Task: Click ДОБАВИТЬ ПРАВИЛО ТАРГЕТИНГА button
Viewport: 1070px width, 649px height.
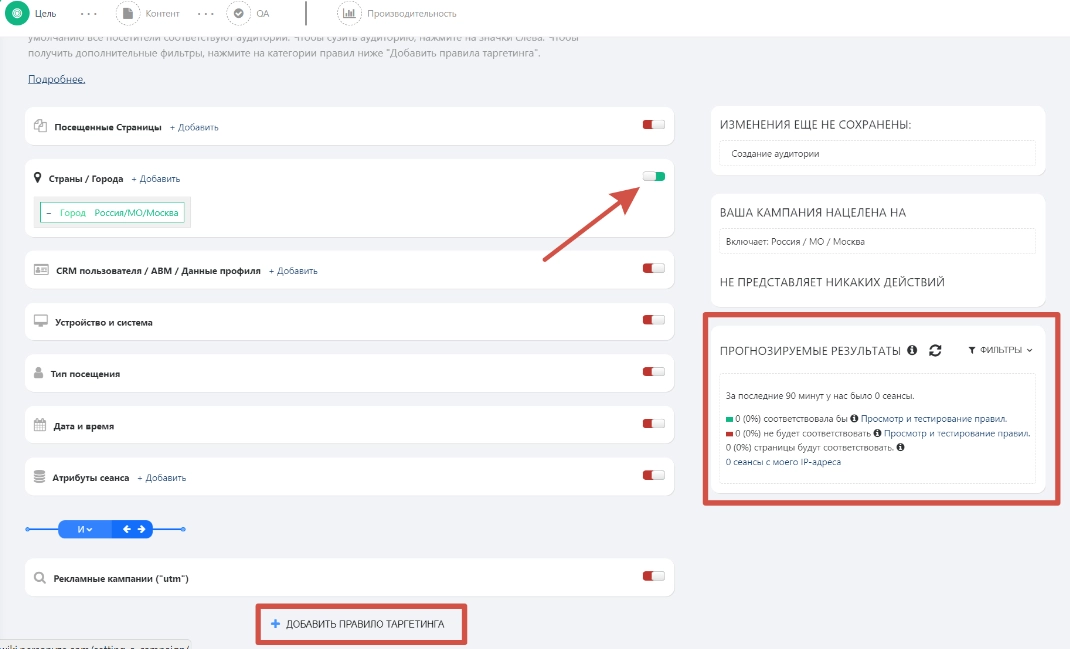Action: click(359, 624)
